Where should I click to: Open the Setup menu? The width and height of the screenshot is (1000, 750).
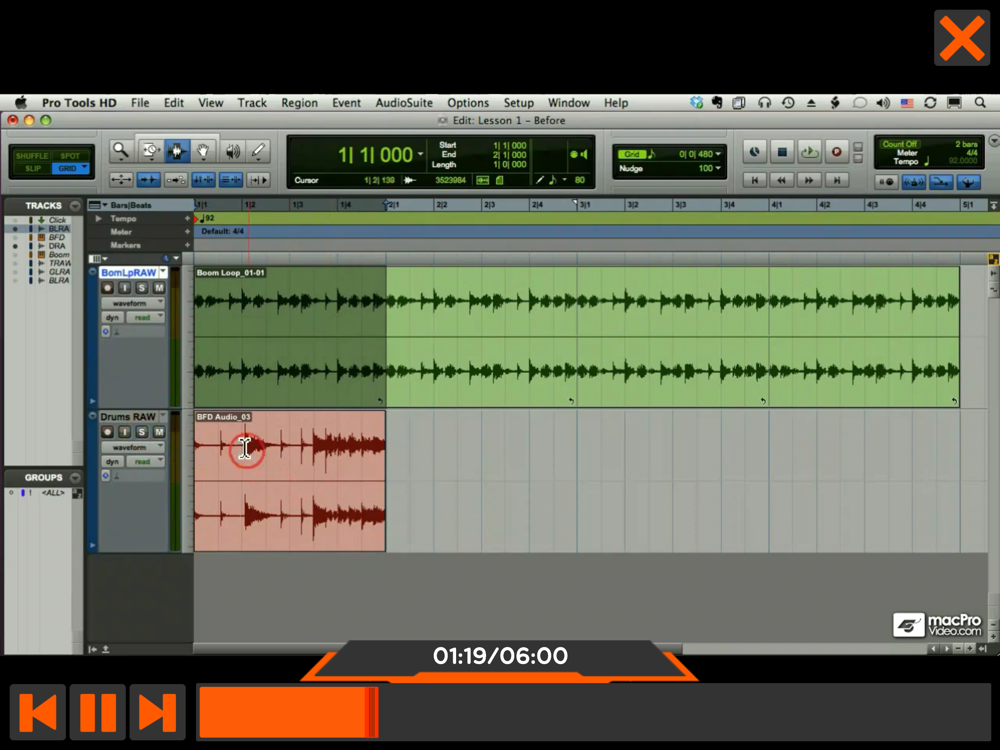(518, 103)
